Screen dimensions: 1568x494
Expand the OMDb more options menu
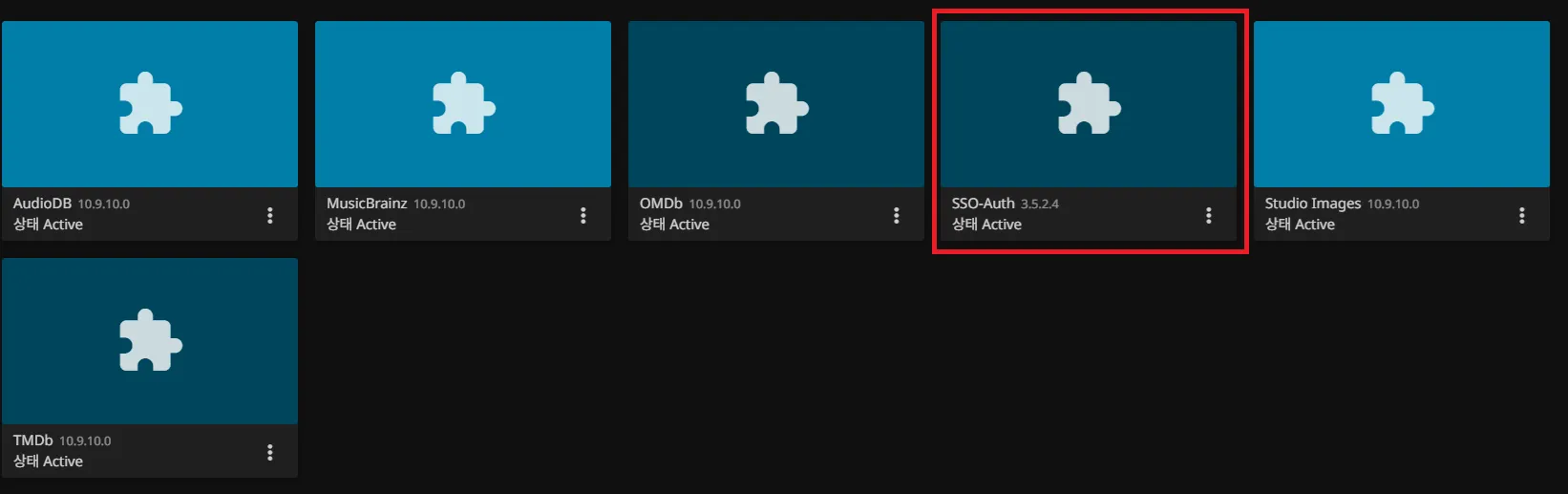(x=896, y=215)
